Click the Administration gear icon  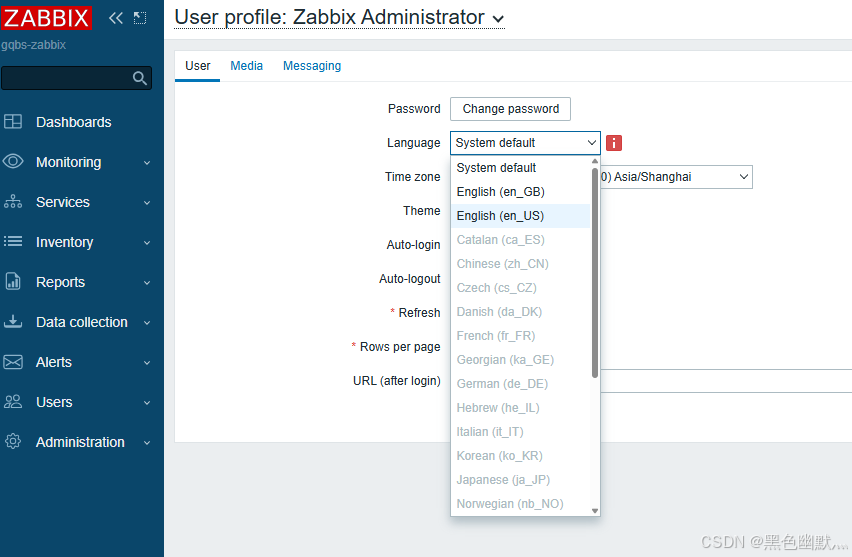[x=13, y=441]
